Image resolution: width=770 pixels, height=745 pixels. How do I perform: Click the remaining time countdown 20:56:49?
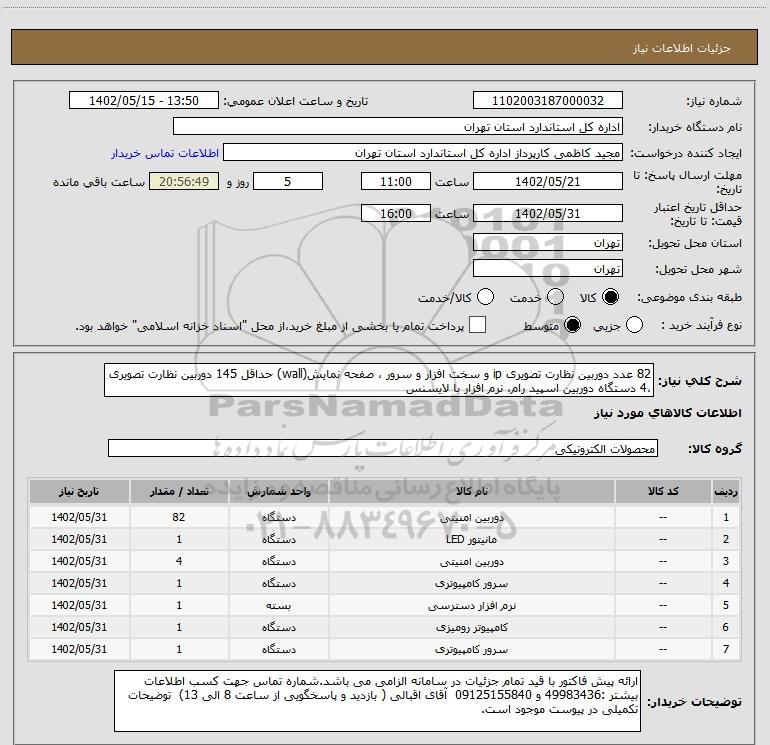[184, 182]
